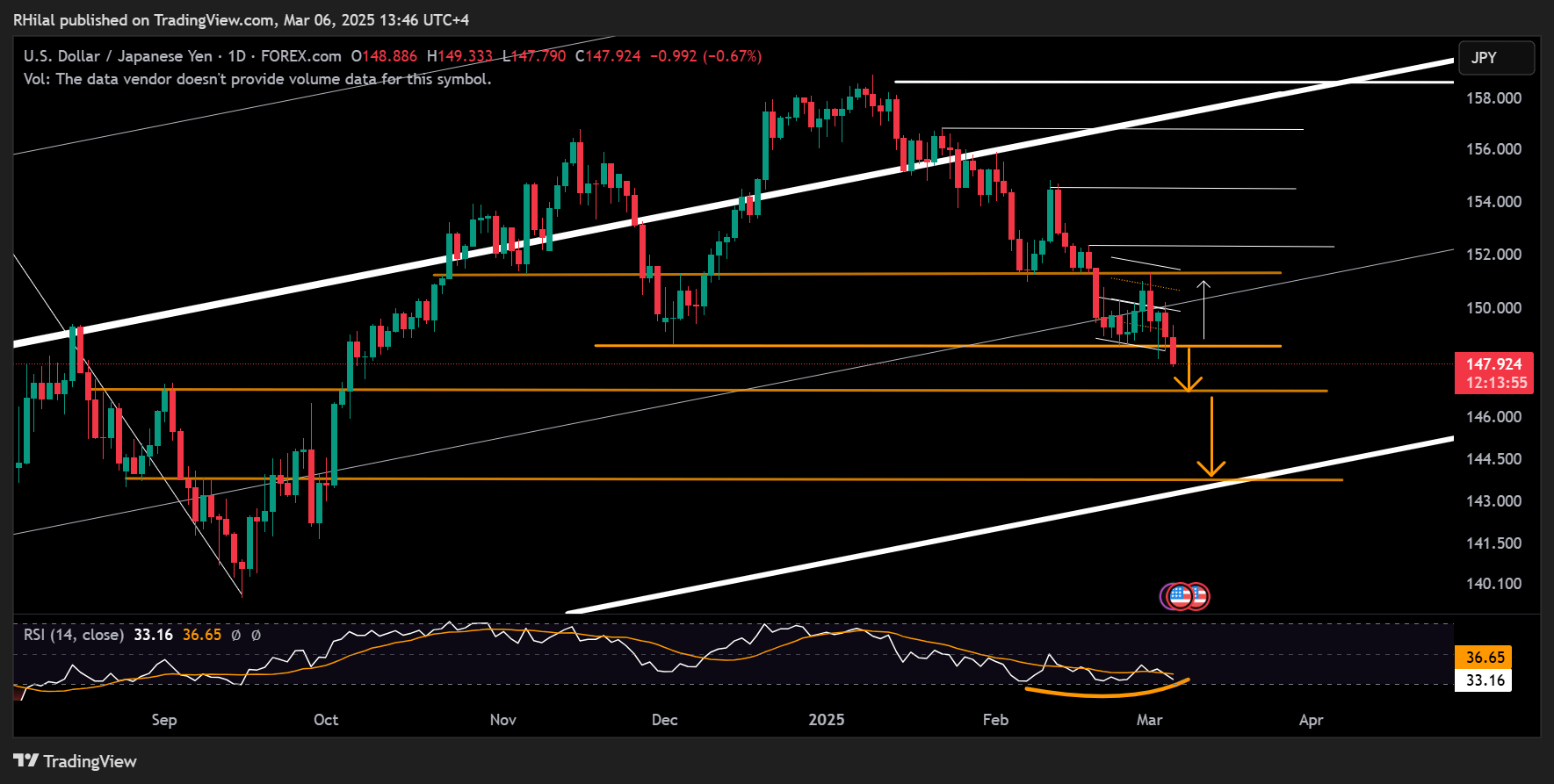Click the close price value C147.924

(x=609, y=56)
